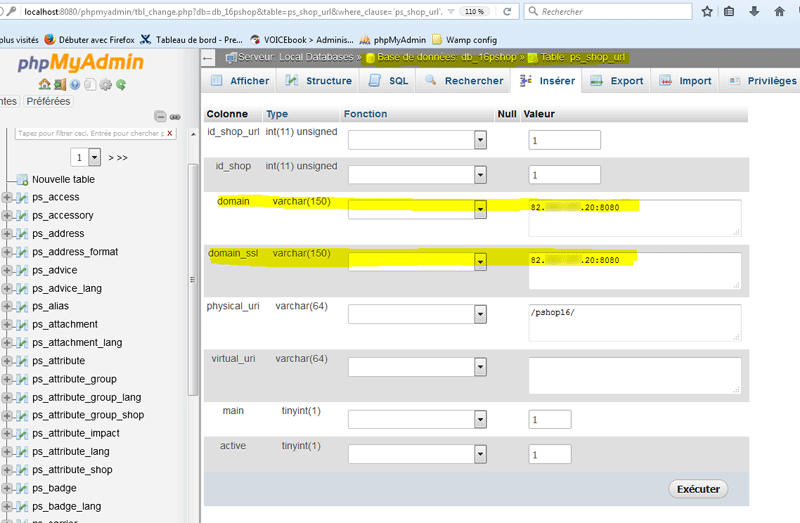Go to next page of tables (>)
This screenshot has height=523, width=800.
[x=111, y=158]
